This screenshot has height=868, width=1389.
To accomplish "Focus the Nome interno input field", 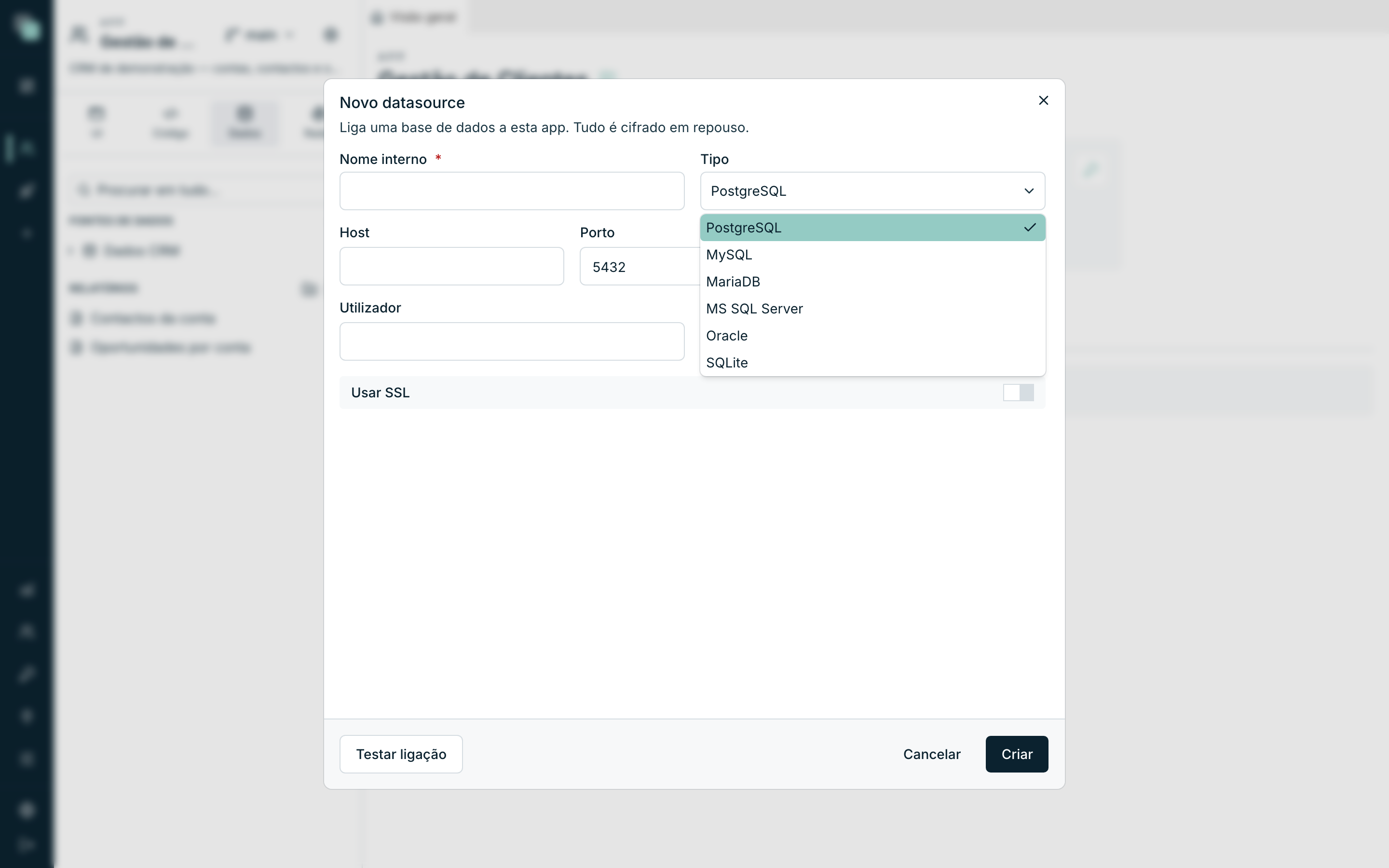I will tap(512, 191).
